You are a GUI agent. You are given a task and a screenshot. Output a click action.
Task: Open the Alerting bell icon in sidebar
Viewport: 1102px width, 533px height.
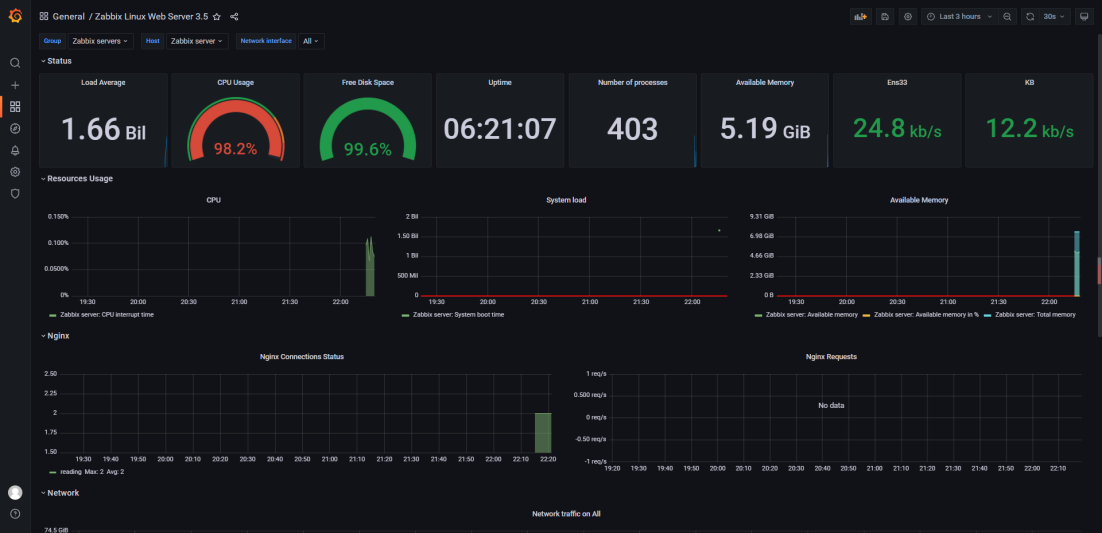(15, 150)
